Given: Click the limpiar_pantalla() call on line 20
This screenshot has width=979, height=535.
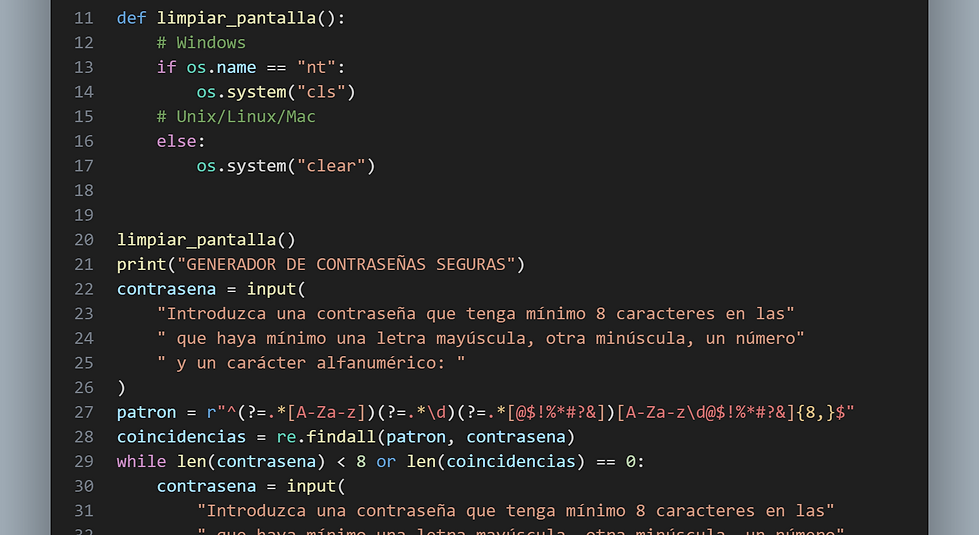Looking at the screenshot, I should pos(206,240).
